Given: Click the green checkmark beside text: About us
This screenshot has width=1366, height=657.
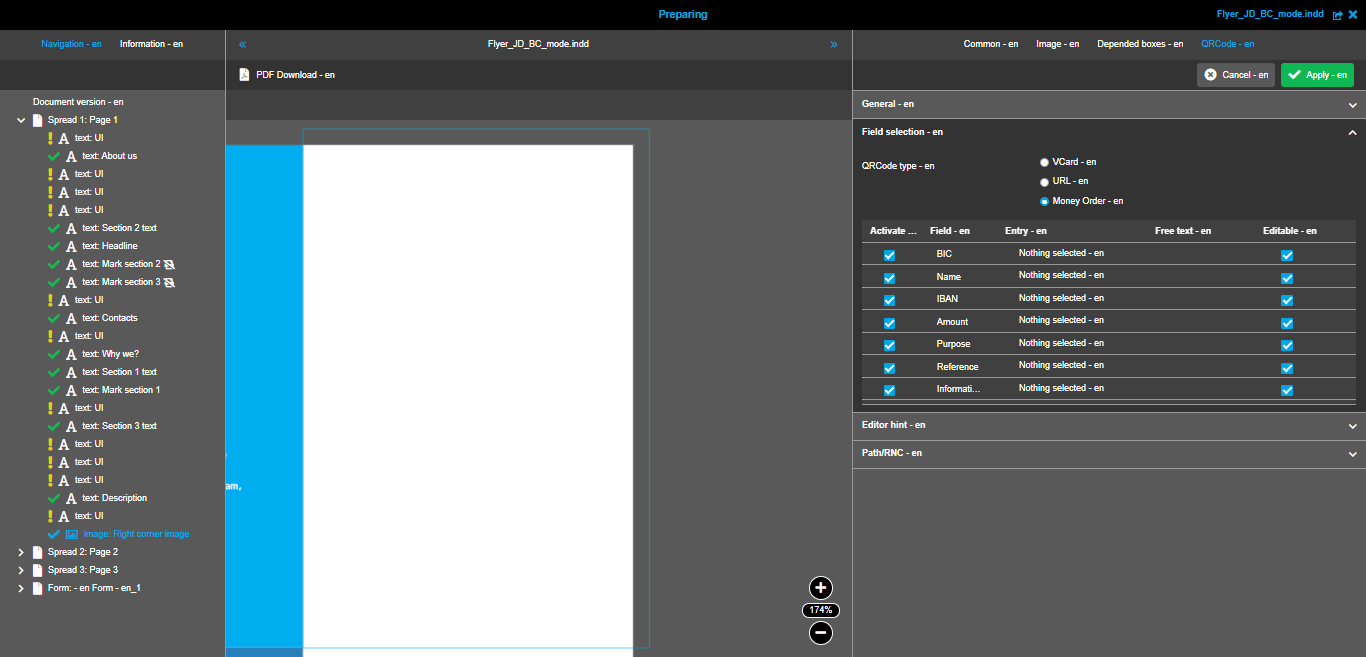Looking at the screenshot, I should [51, 155].
